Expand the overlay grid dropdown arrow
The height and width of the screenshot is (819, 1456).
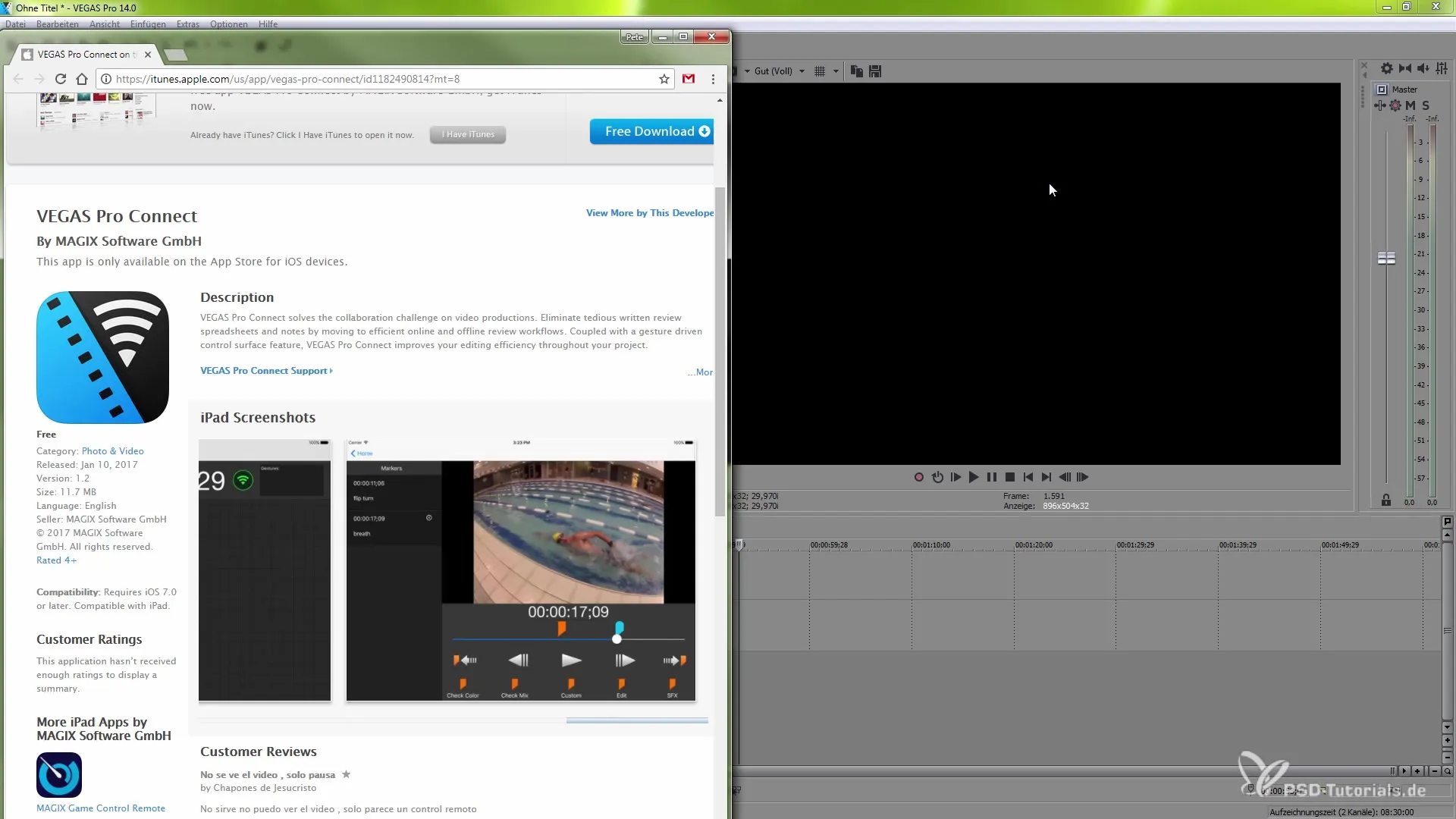tap(836, 71)
